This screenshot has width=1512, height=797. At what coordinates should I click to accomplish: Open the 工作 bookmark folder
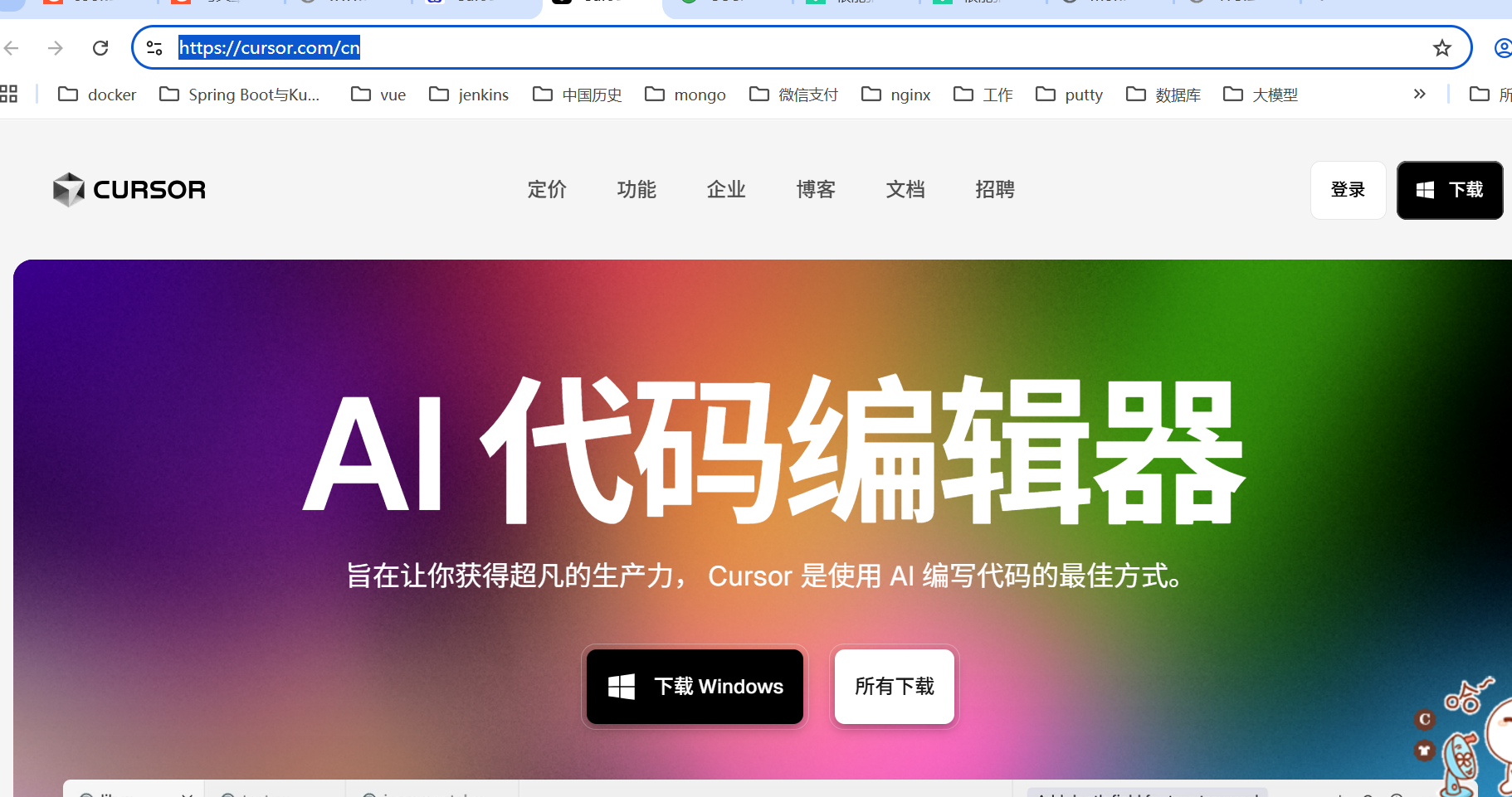point(983,95)
